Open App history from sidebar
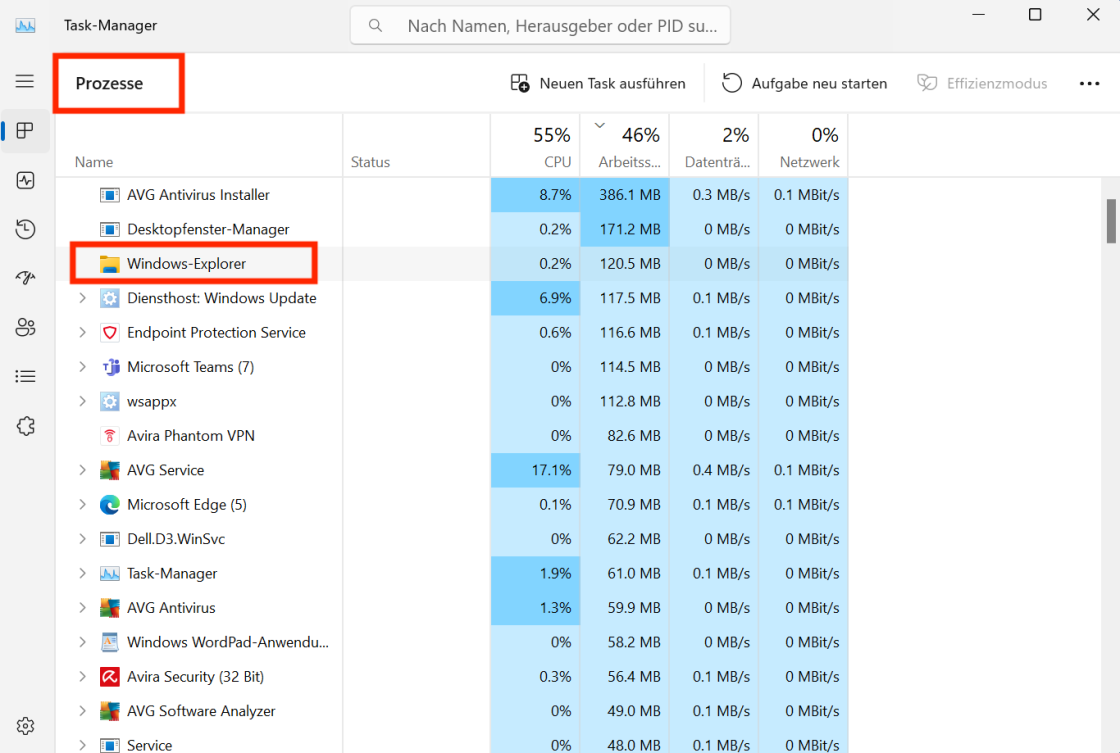The height and width of the screenshot is (753, 1120). pyautogui.click(x=26, y=229)
